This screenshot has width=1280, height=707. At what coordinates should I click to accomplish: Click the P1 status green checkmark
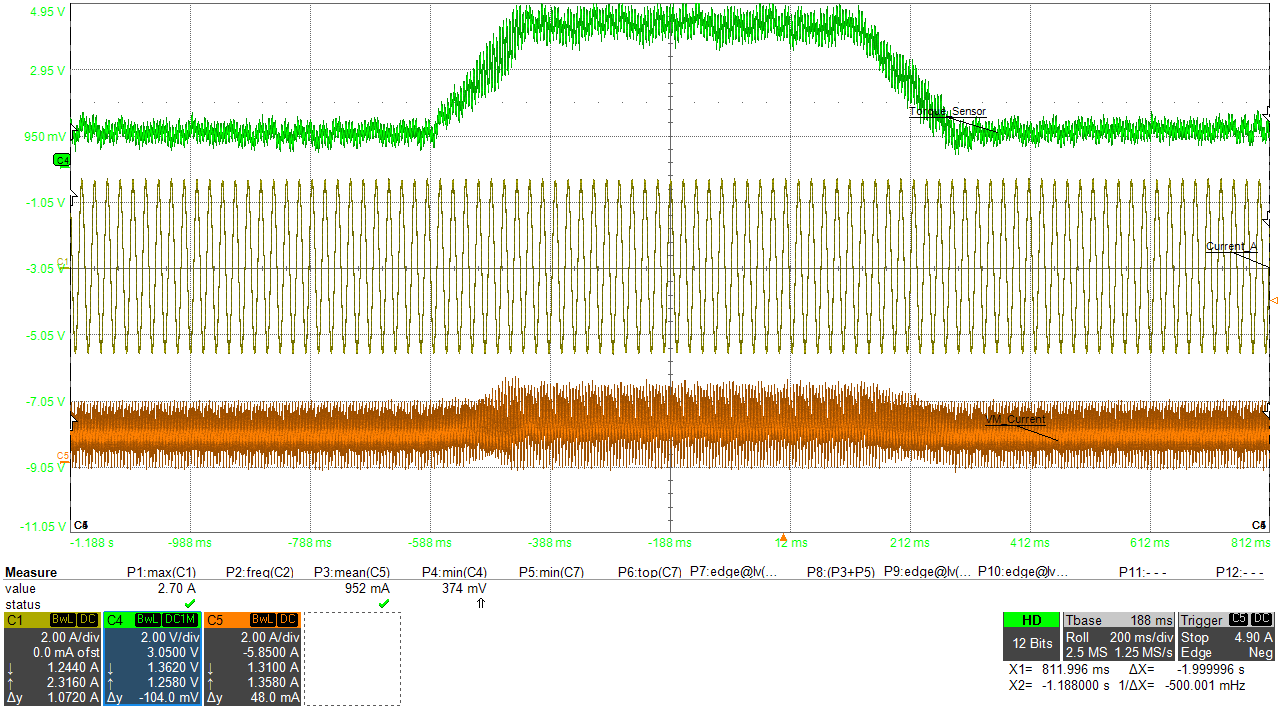pyautogui.click(x=189, y=604)
